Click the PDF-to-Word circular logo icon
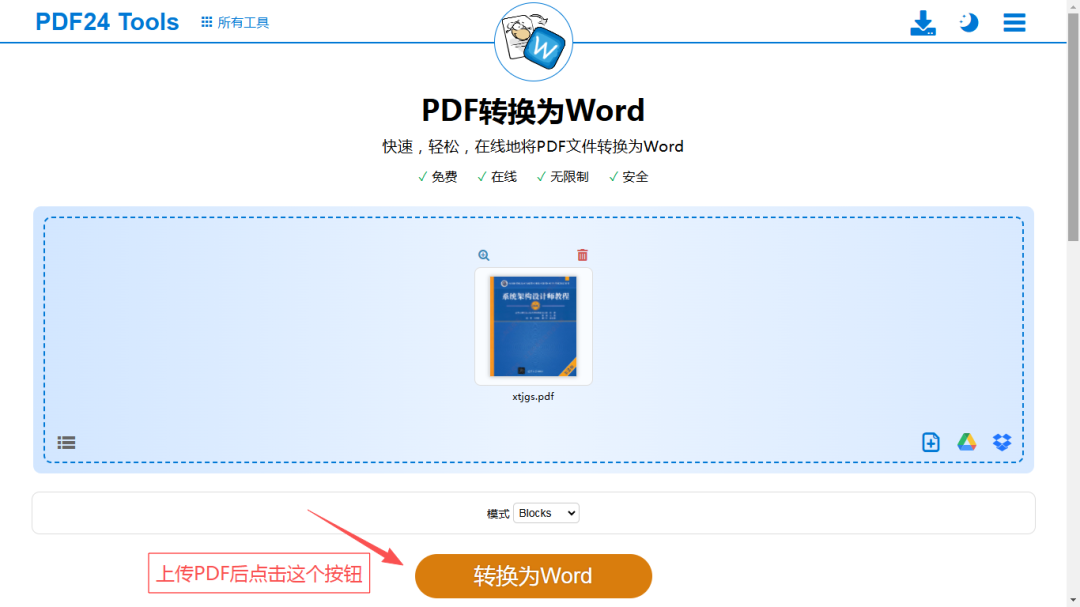Image resolution: width=1080 pixels, height=607 pixels. click(533, 42)
